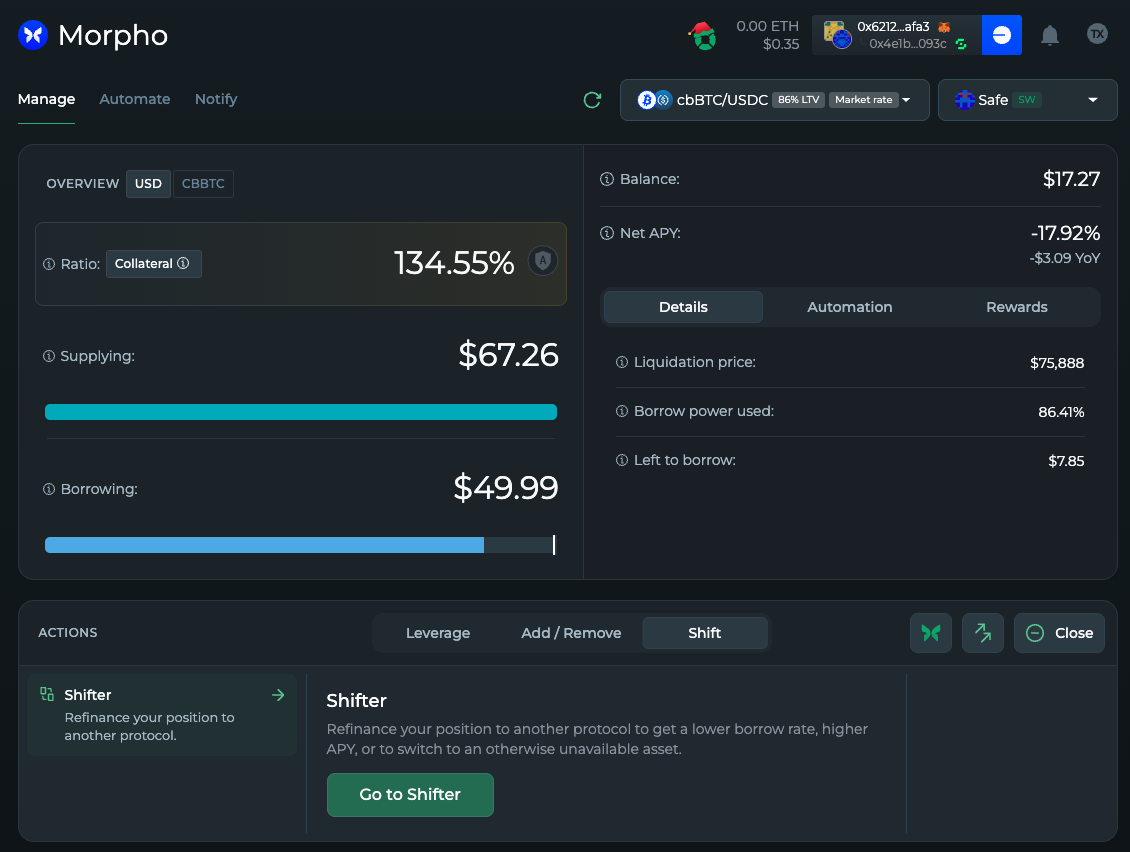Click the info icon next to Supplying

49,356
